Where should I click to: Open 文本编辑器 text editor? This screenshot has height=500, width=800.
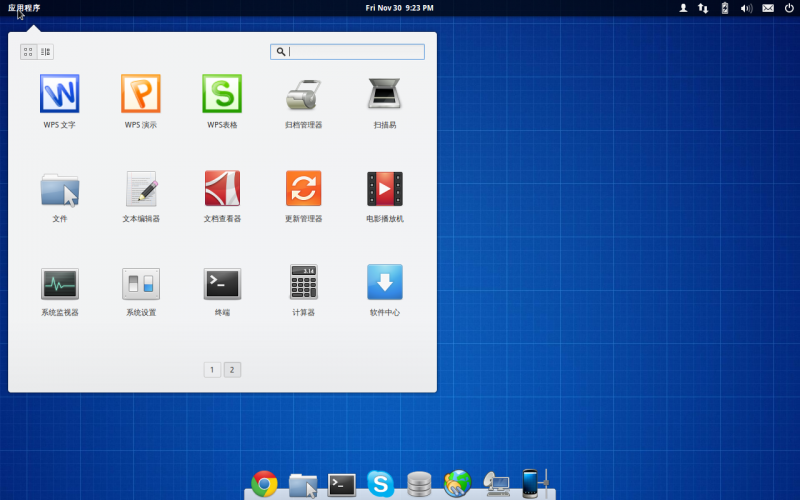click(141, 189)
